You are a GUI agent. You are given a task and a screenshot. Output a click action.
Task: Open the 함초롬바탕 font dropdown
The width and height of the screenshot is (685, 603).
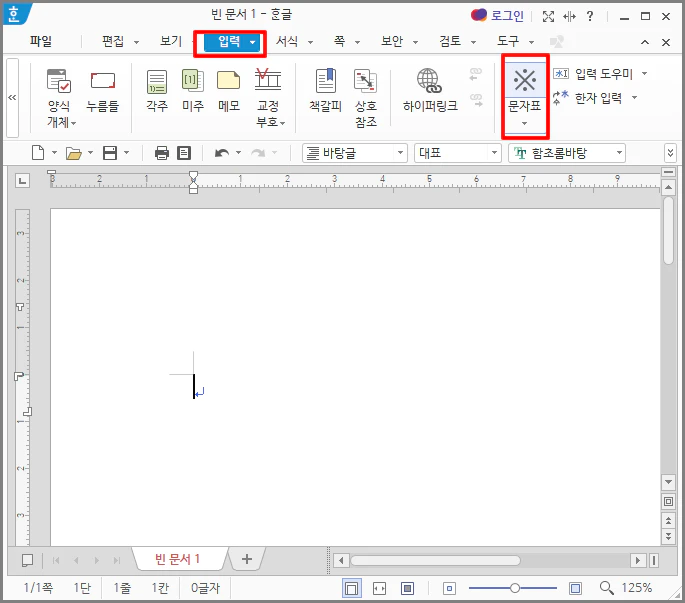point(567,153)
